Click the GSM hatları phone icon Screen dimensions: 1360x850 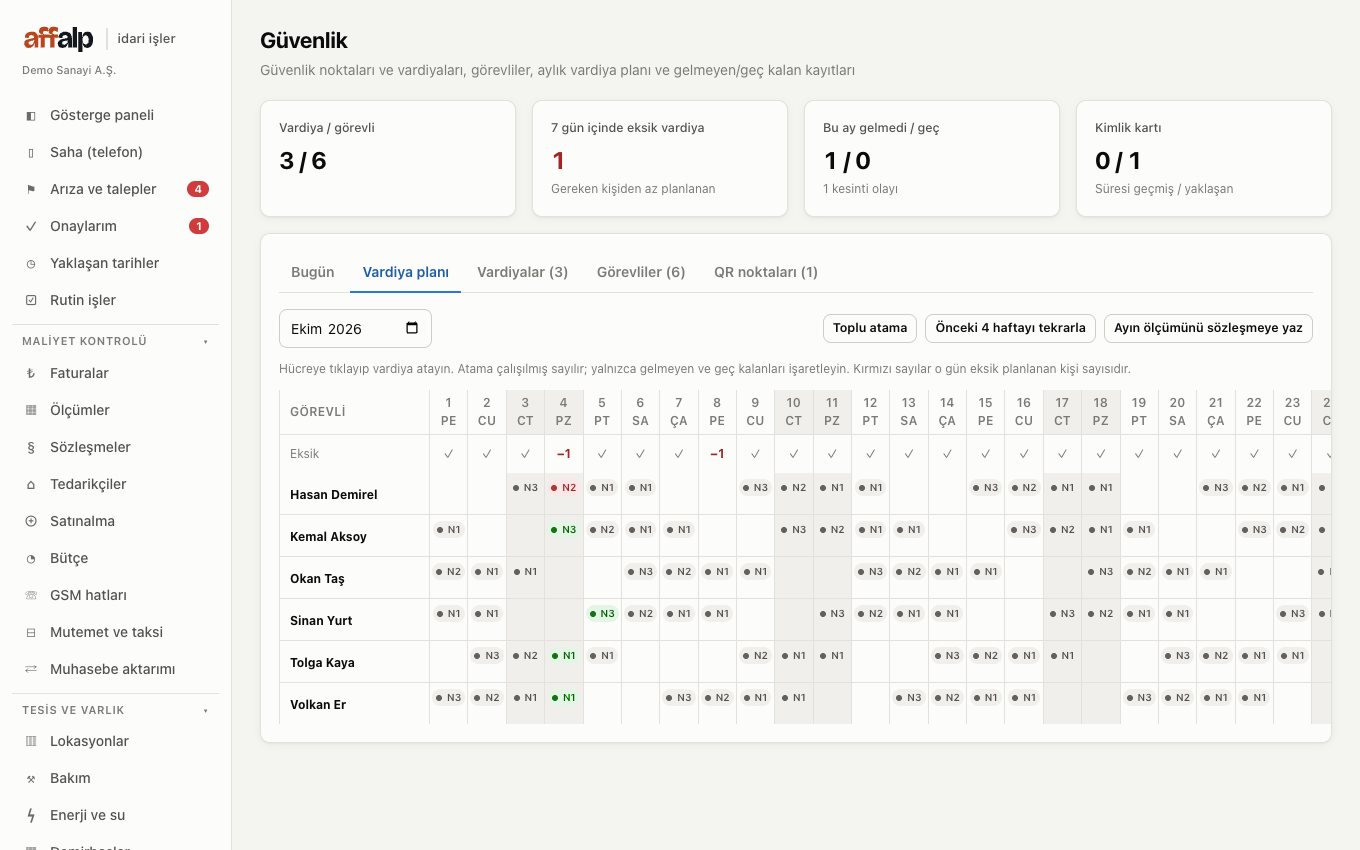pyautogui.click(x=31, y=595)
